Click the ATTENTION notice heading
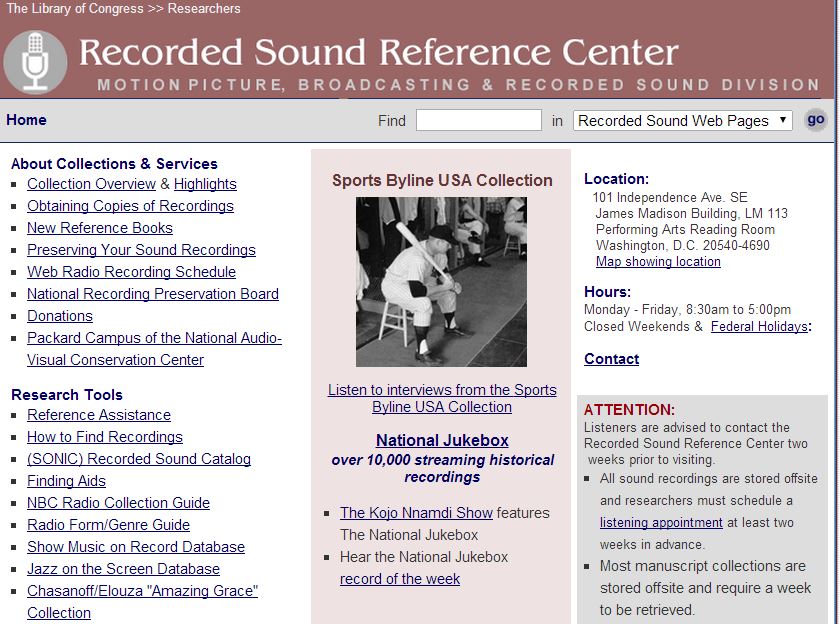839x624 pixels. pyautogui.click(x=629, y=410)
